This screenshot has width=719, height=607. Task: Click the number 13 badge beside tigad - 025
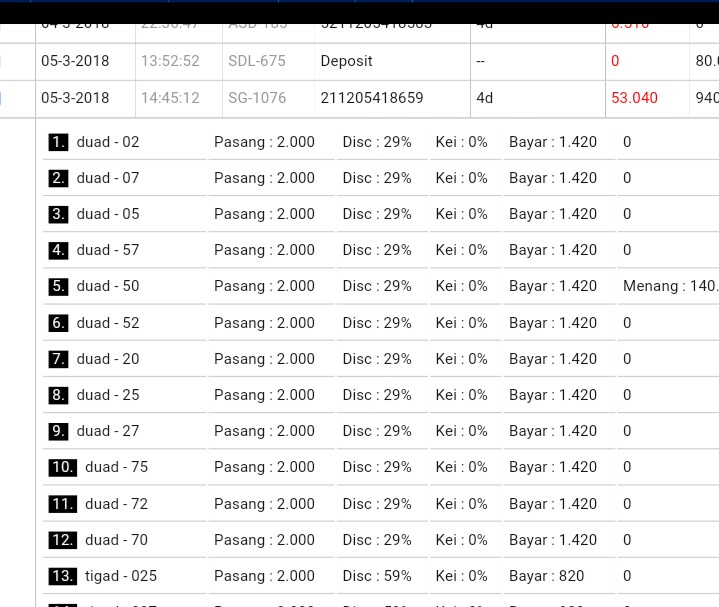click(62, 576)
